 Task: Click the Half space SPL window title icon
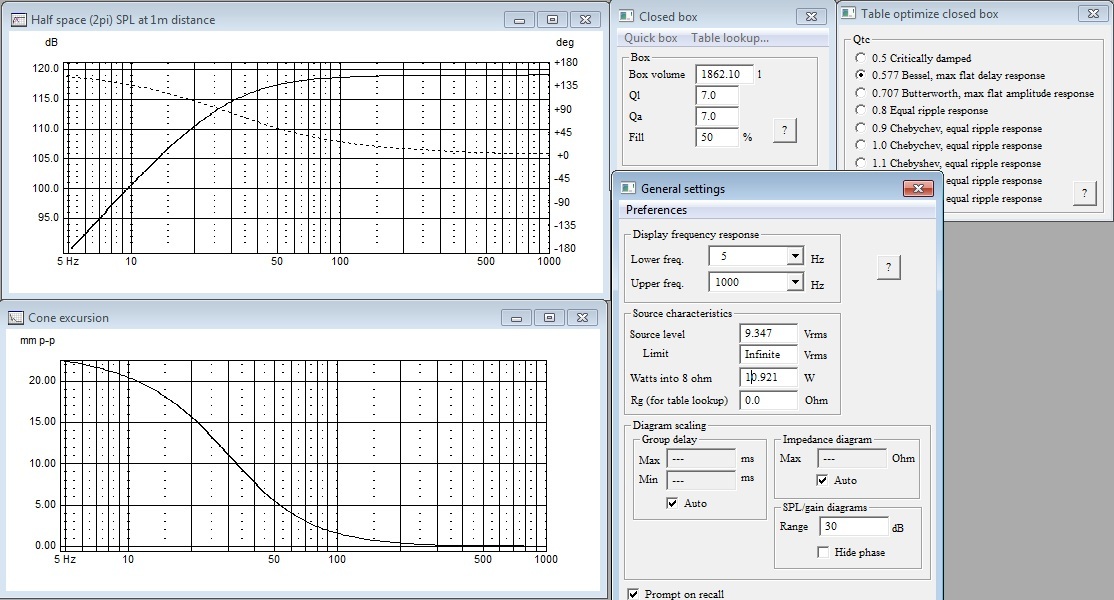(x=18, y=20)
